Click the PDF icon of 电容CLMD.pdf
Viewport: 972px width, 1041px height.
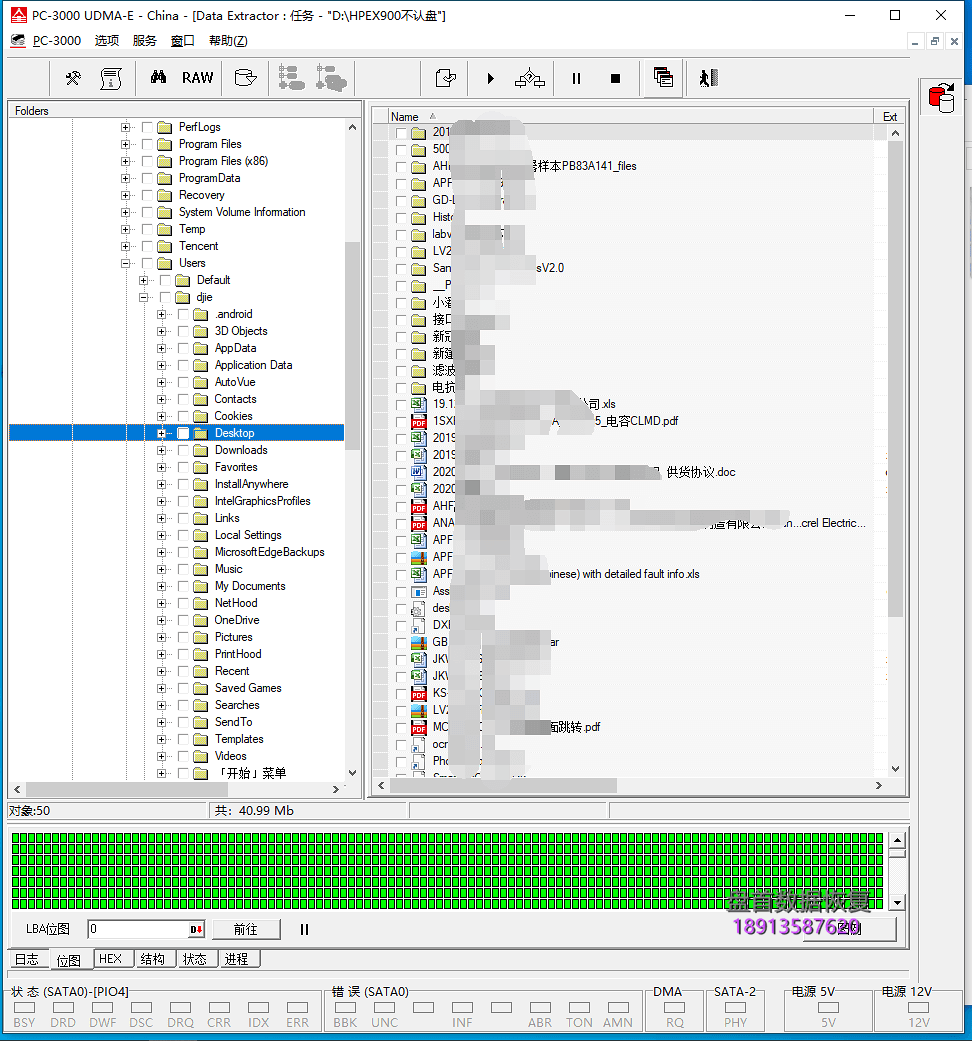(x=418, y=421)
